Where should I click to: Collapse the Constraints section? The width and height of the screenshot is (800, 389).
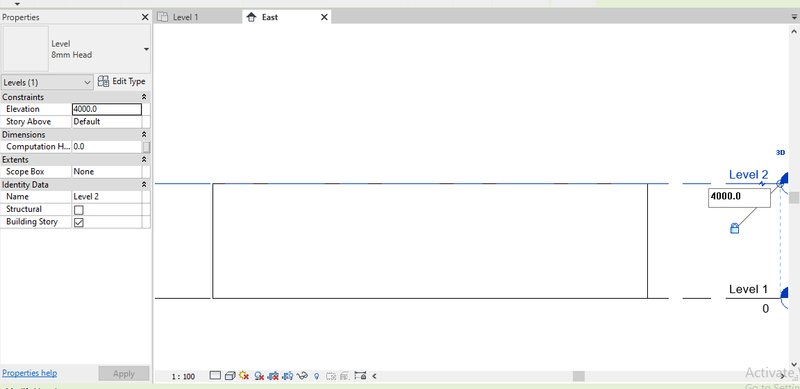(144, 97)
